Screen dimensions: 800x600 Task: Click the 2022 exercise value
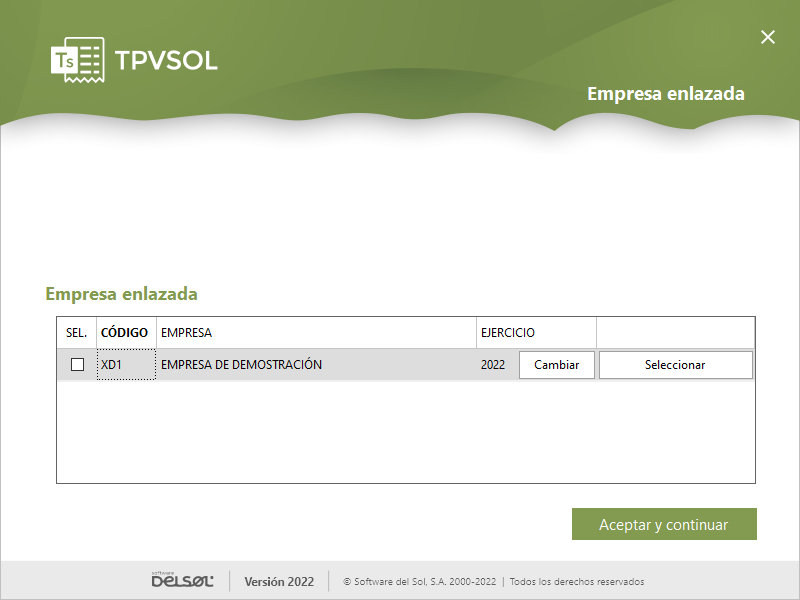[x=493, y=365]
